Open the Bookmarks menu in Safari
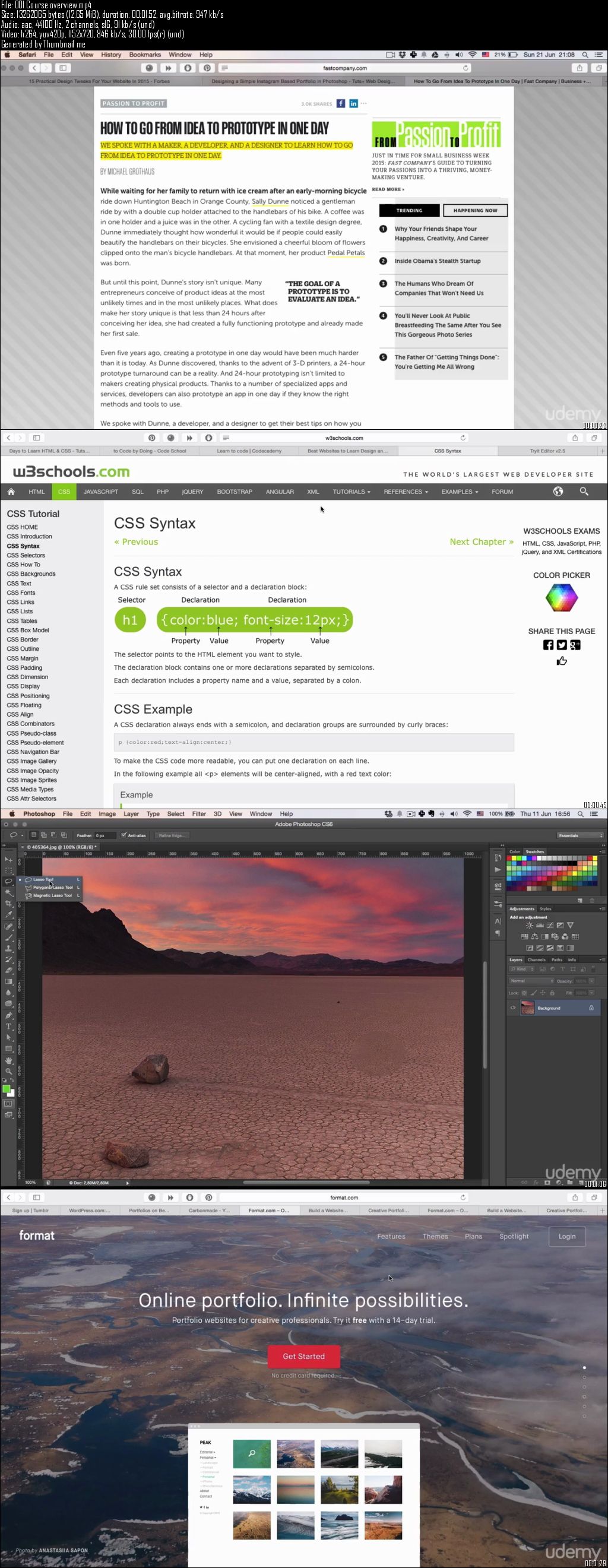The width and height of the screenshot is (608, 1568). [145, 55]
